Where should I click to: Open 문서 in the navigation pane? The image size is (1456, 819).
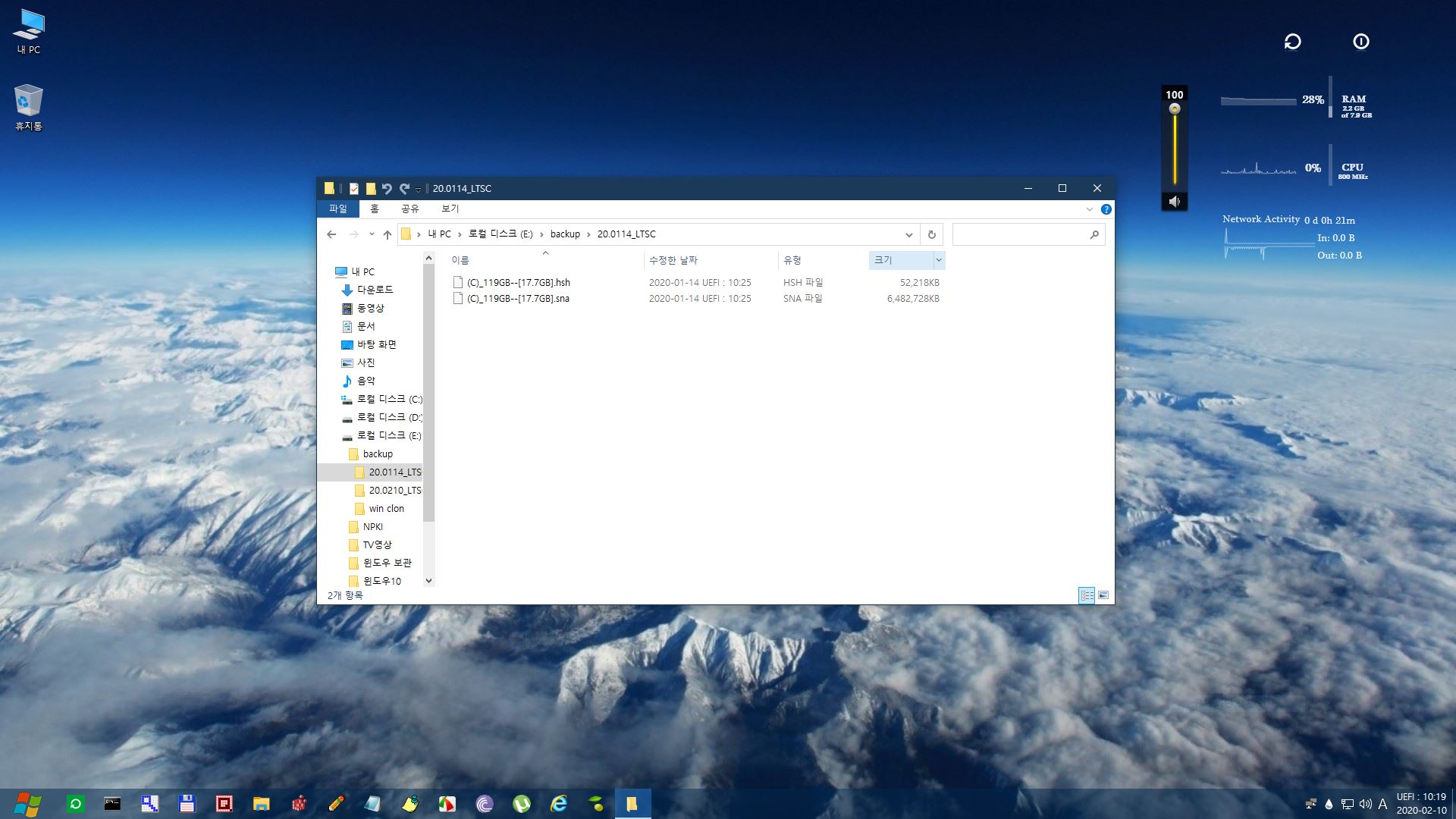pyautogui.click(x=366, y=326)
